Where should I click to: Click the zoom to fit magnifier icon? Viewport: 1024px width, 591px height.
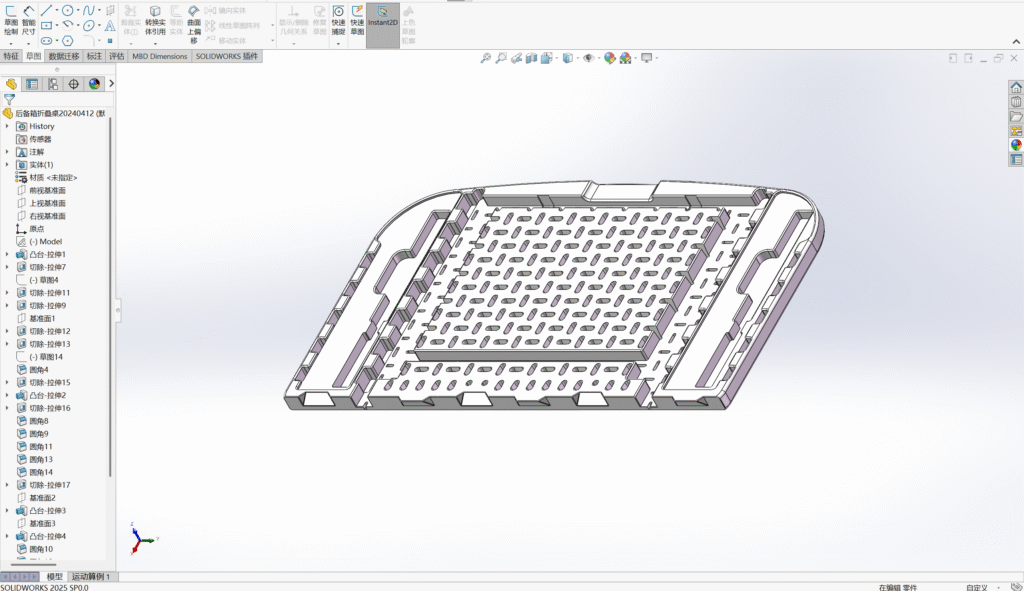pyautogui.click(x=486, y=58)
